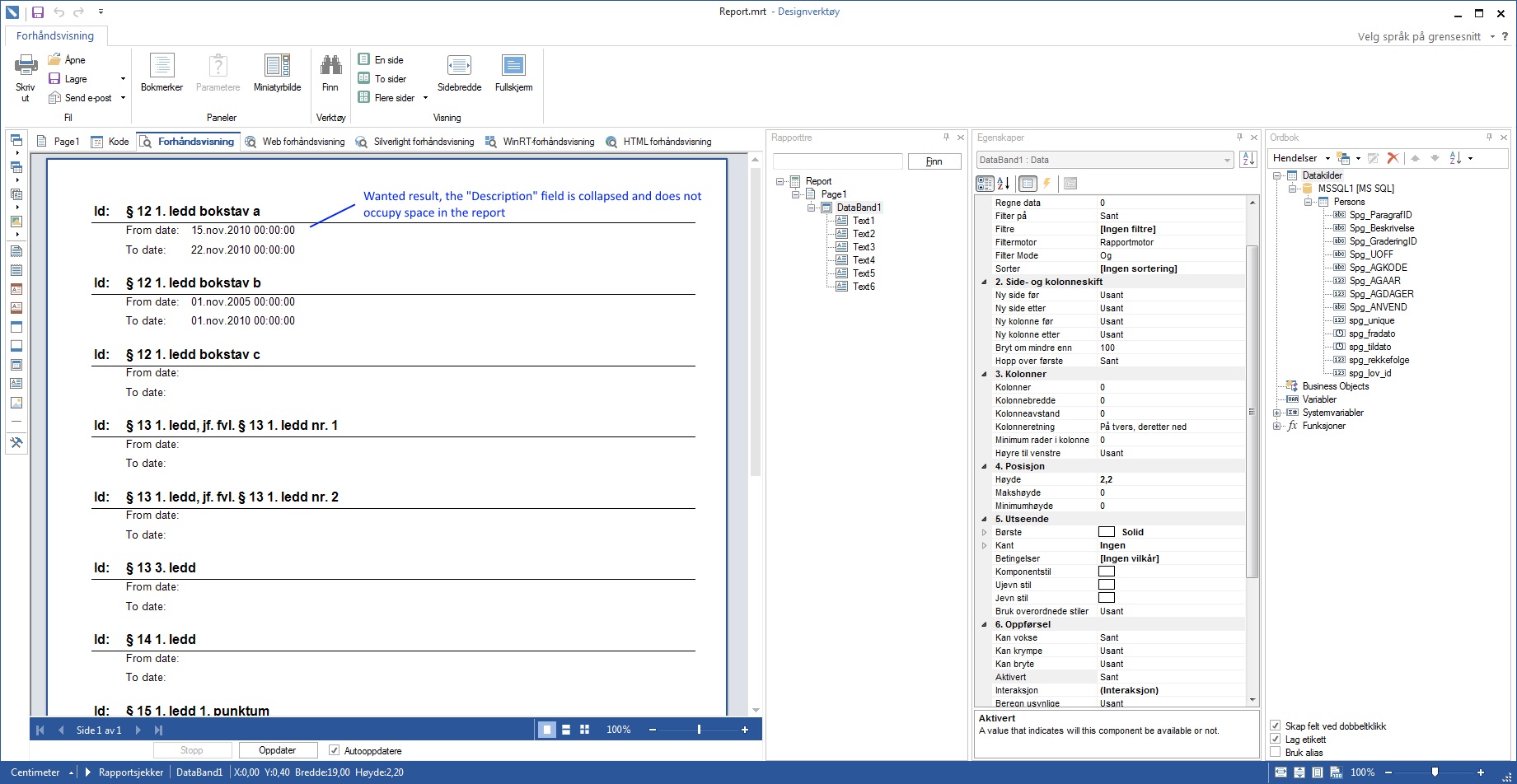The width and height of the screenshot is (1517, 784).
Task: Expand the Systemvariabler node
Action: click(x=1276, y=413)
